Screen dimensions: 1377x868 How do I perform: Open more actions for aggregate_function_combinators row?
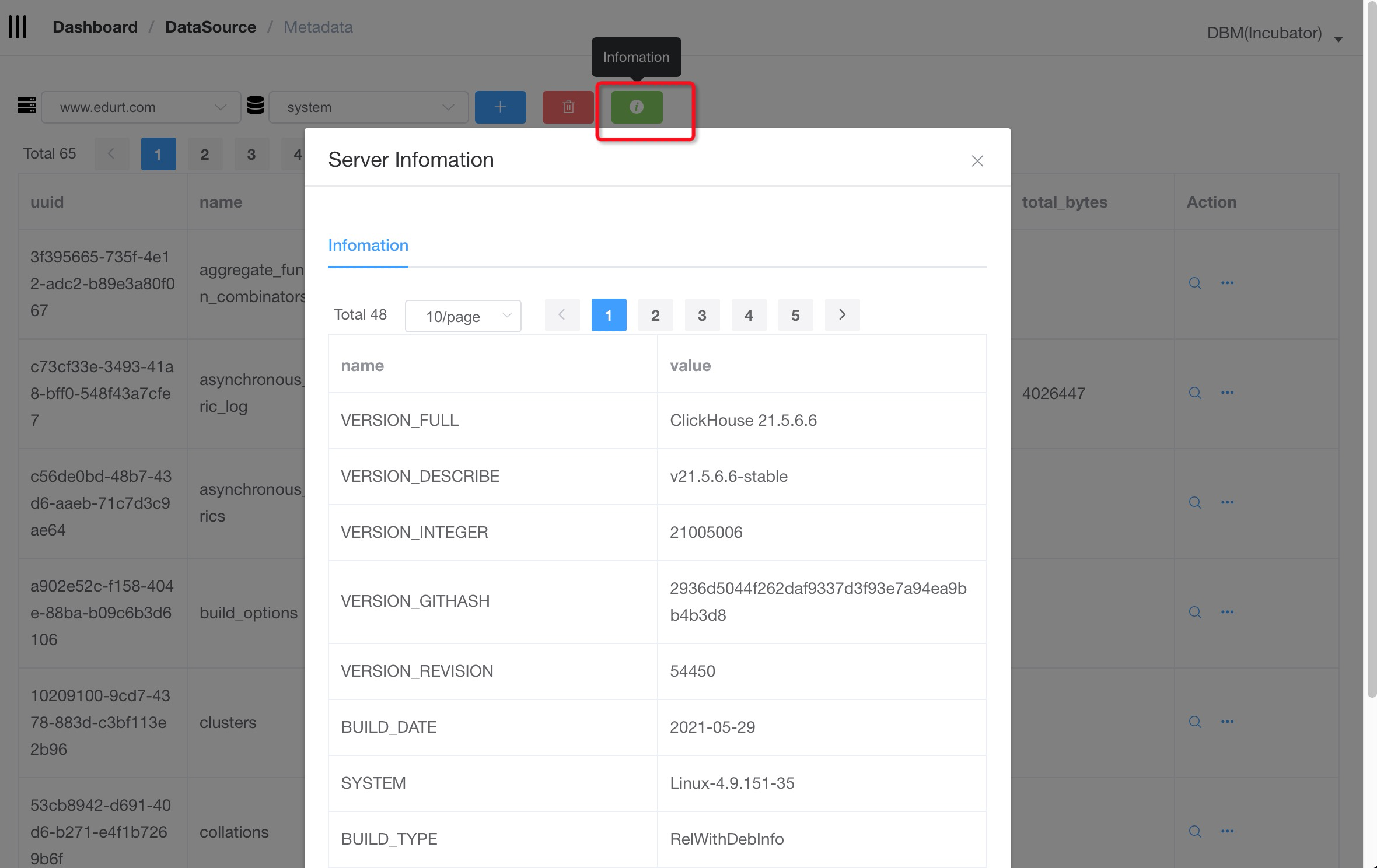(x=1227, y=283)
